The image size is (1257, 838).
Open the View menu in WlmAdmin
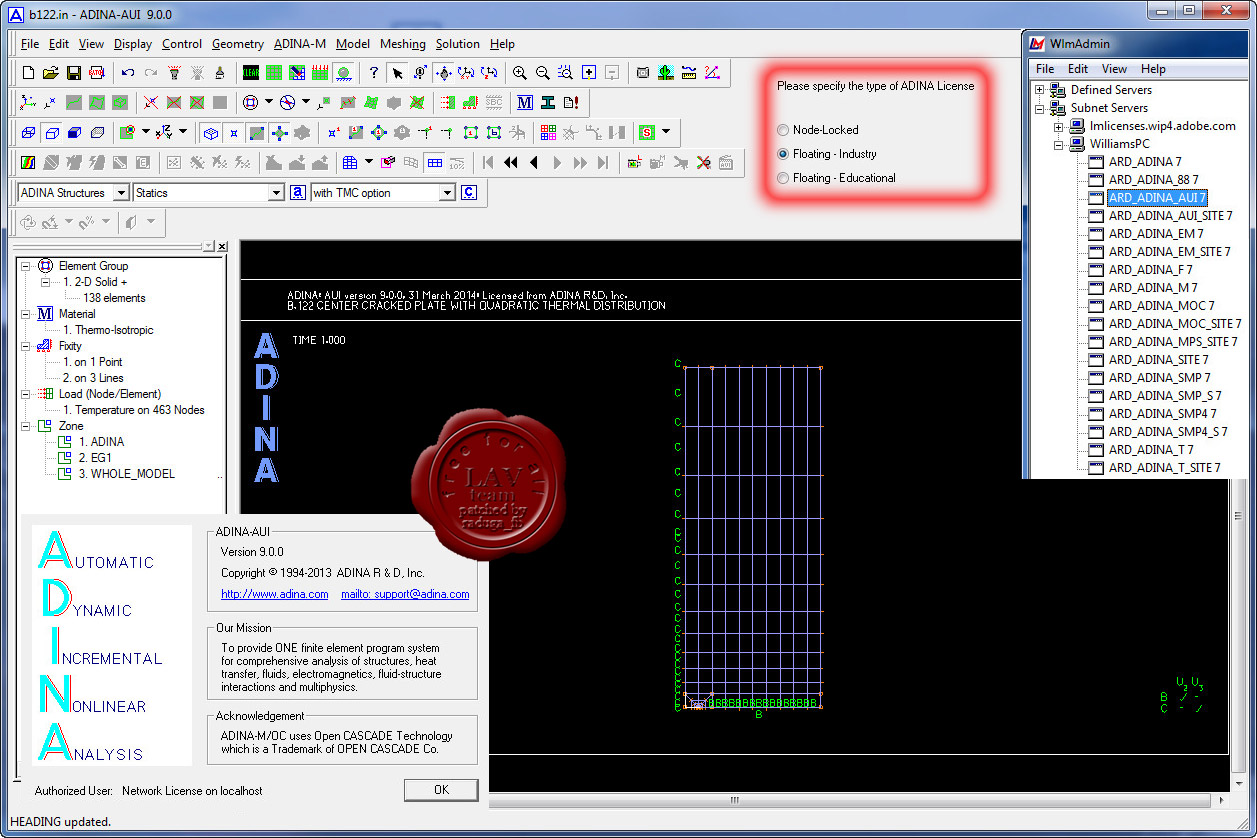[x=1114, y=69]
